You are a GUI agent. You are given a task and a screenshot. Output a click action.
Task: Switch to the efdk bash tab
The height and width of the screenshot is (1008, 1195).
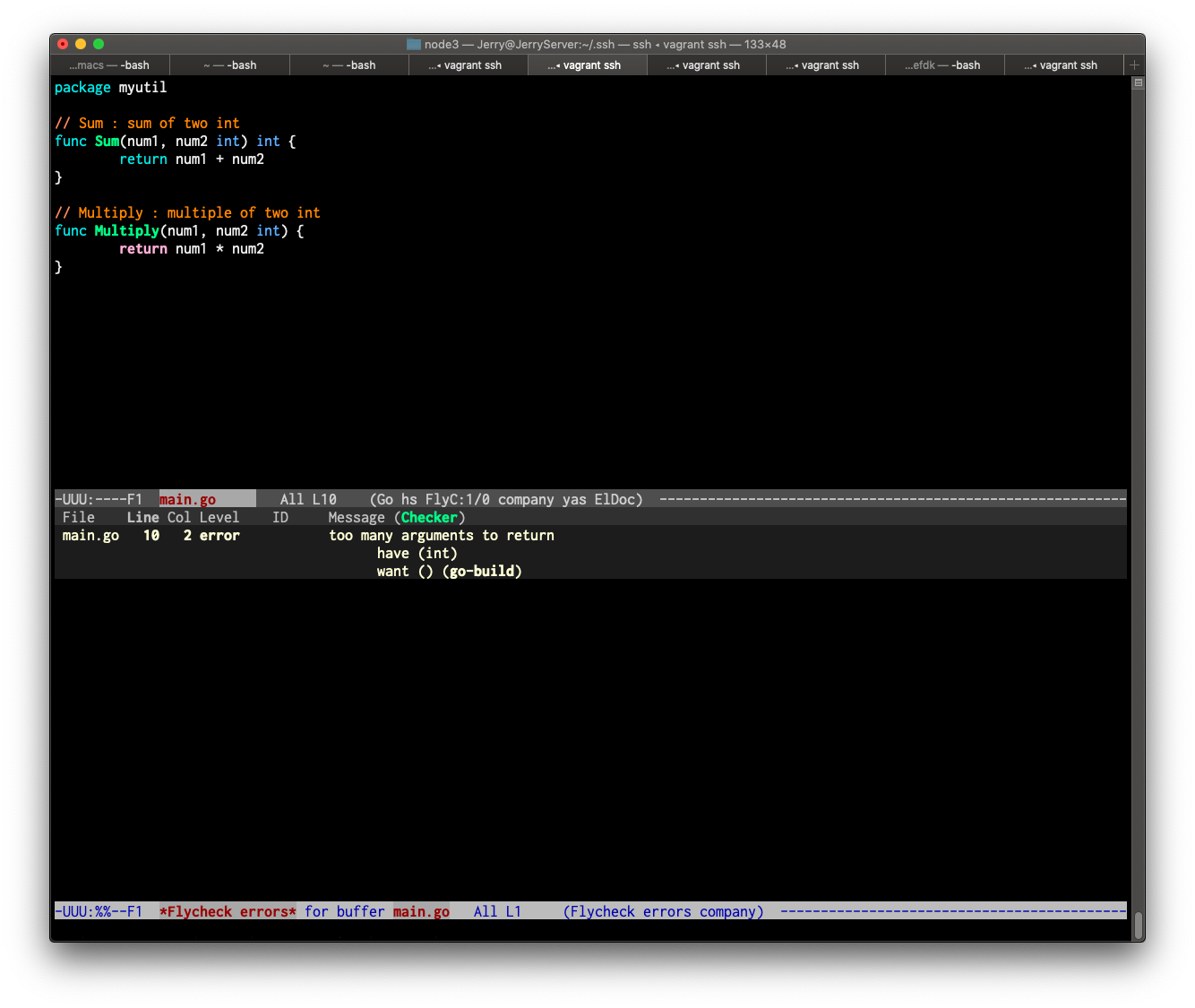(944, 65)
